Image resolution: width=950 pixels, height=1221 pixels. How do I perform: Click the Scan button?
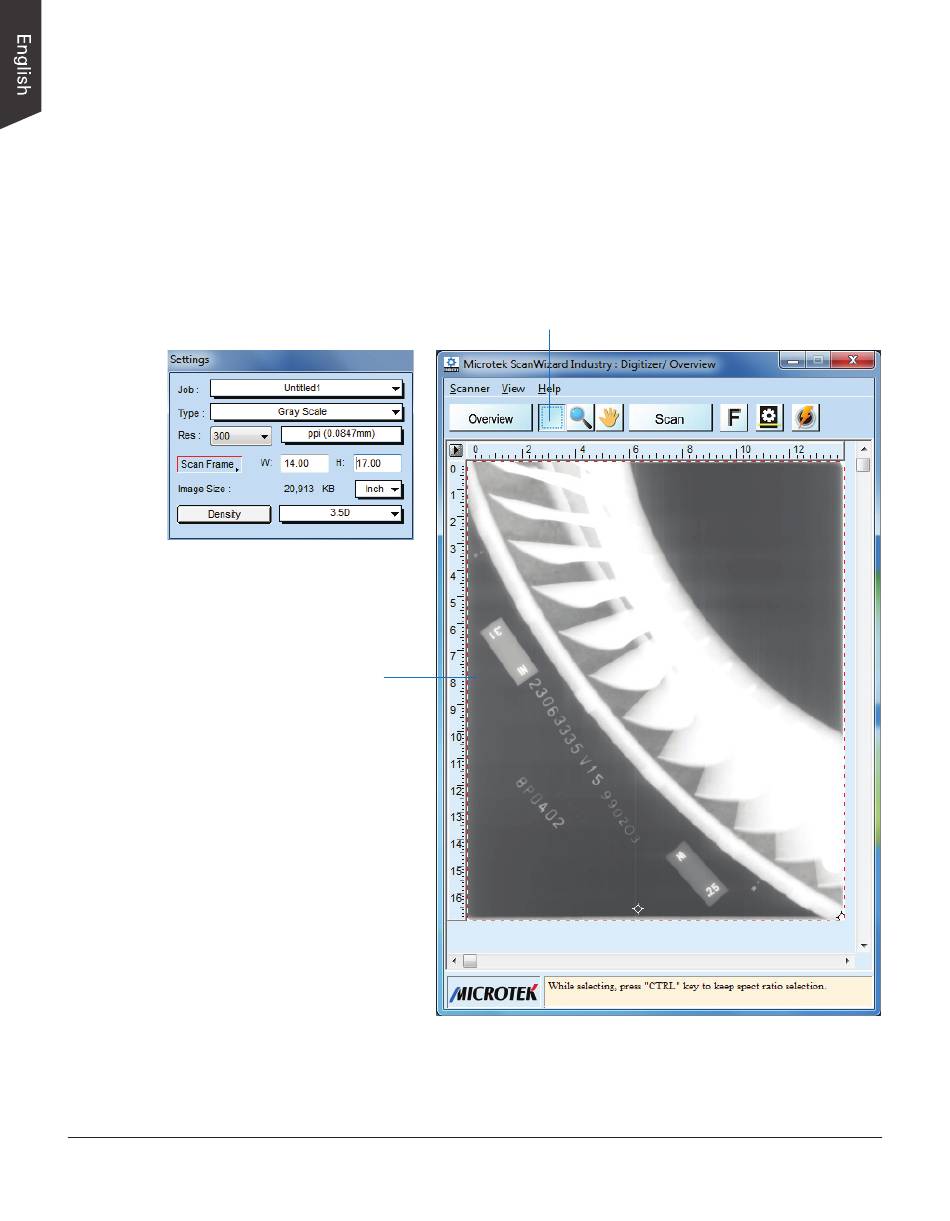coord(670,419)
